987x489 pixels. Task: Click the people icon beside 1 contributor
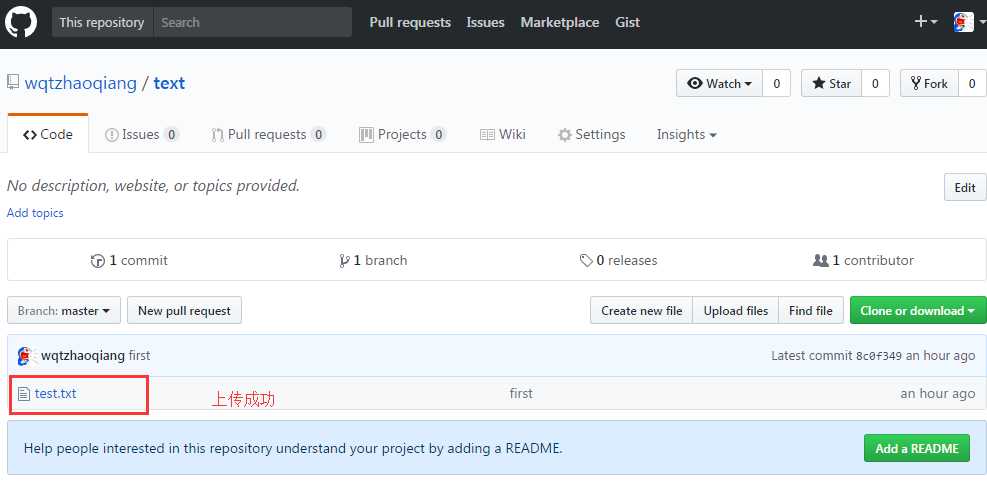click(x=821, y=260)
